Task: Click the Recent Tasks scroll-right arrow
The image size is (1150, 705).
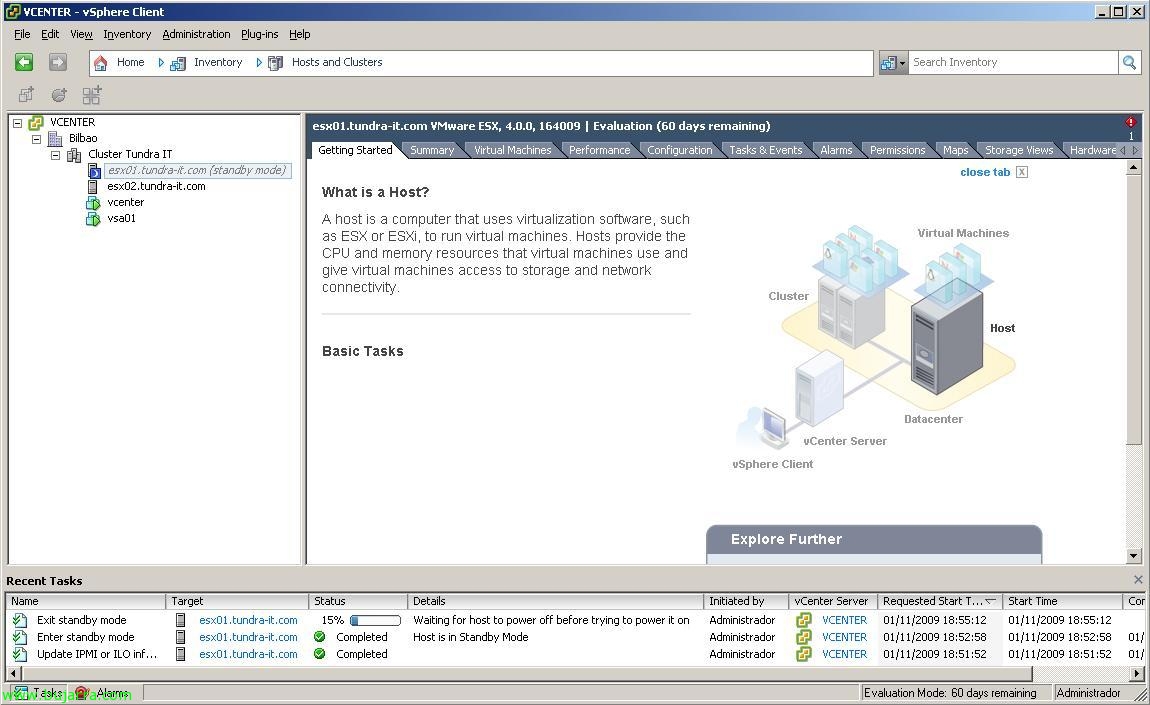Action: (x=1137, y=673)
